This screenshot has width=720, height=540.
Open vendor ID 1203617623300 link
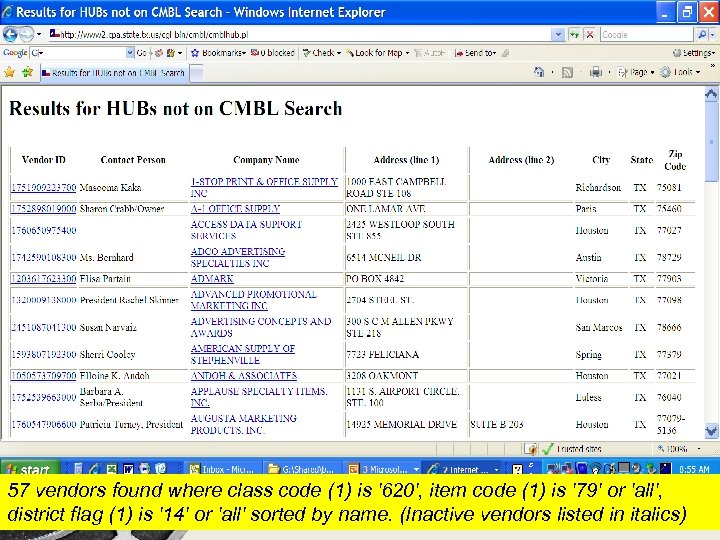point(44,279)
